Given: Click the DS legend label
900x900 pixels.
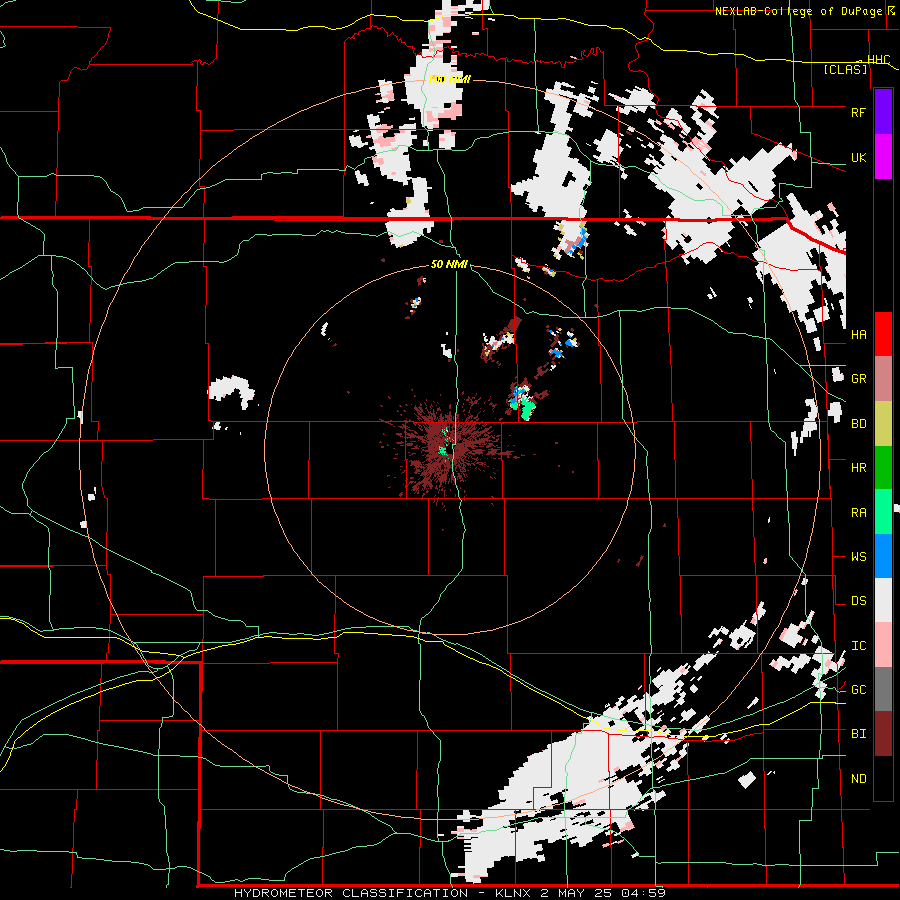Looking at the screenshot, I should tap(858, 600).
